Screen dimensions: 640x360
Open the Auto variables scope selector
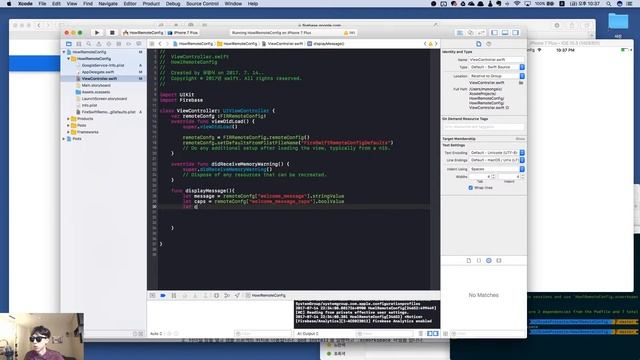[x=156, y=333]
